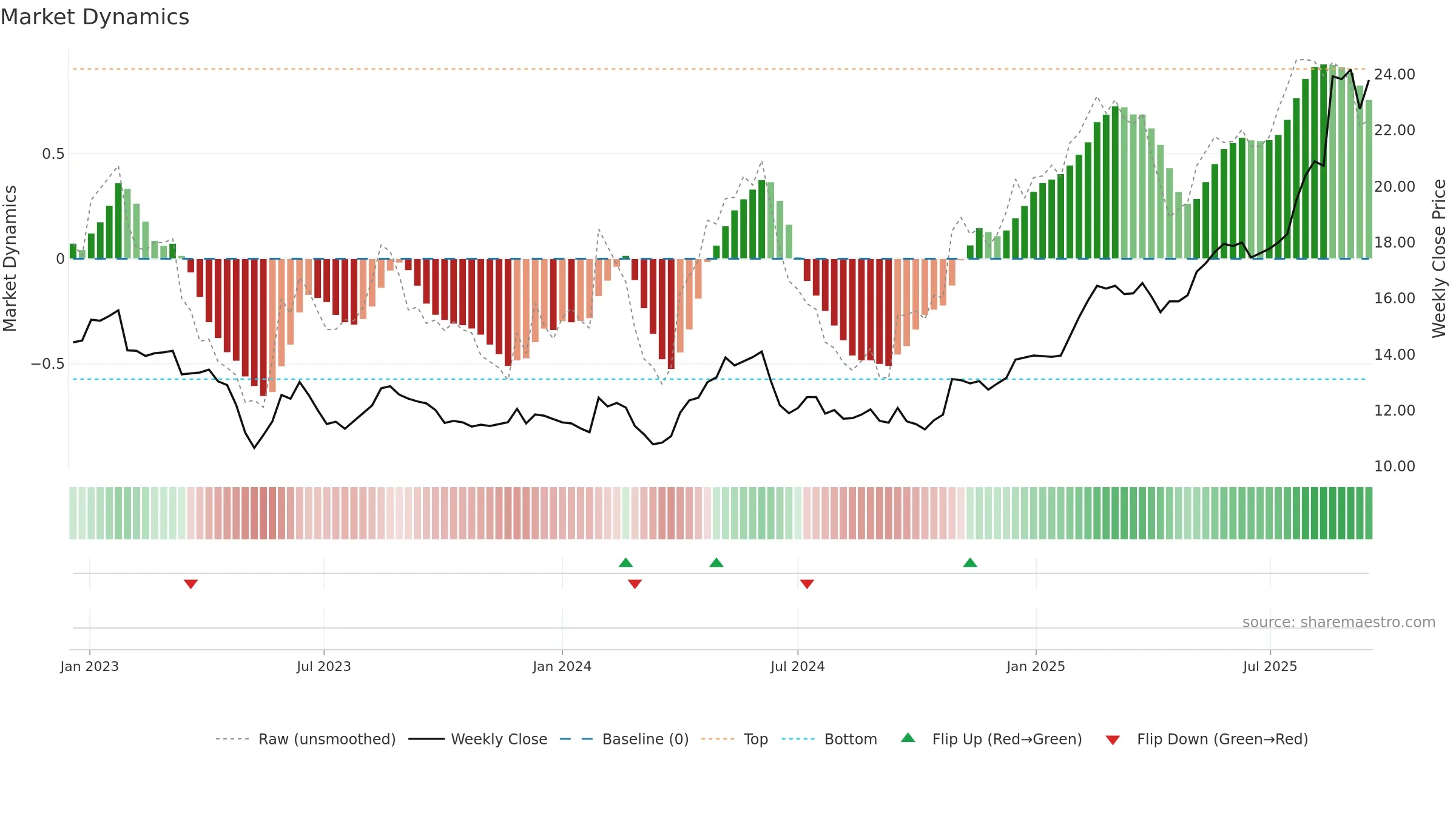Select the green flip-up marker near November 2024
The width and height of the screenshot is (1456, 819).
[x=970, y=562]
